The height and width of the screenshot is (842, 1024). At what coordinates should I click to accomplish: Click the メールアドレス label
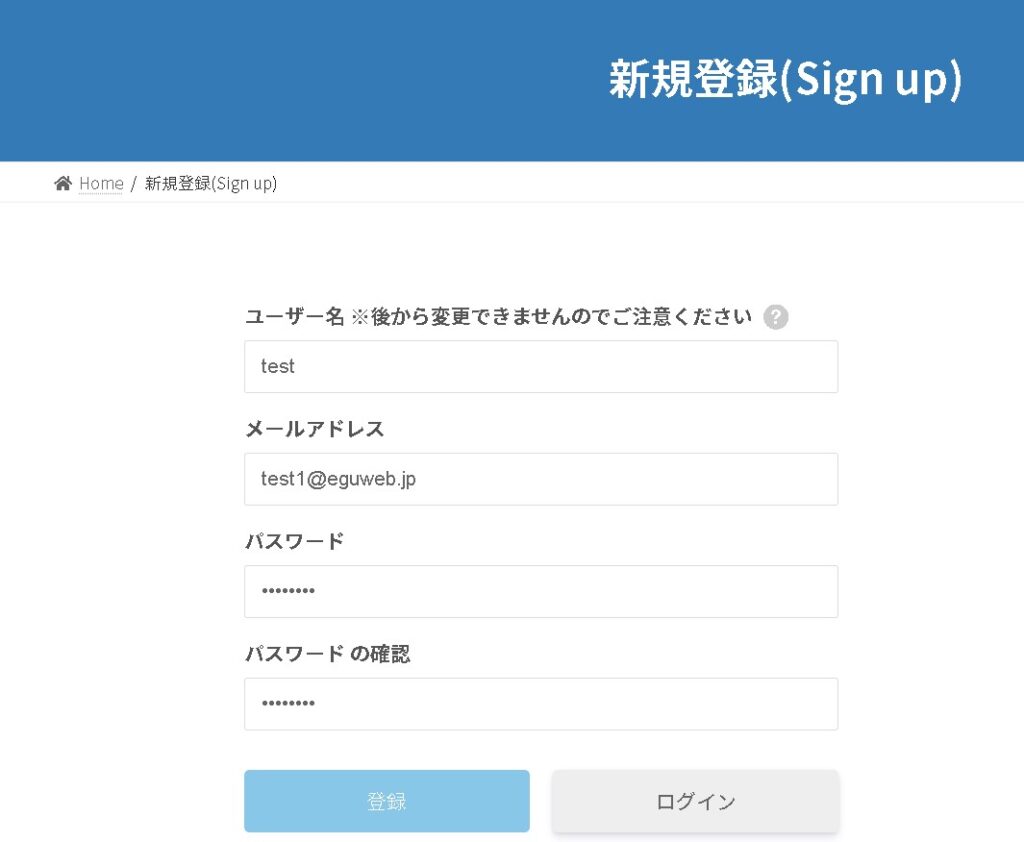tap(314, 429)
